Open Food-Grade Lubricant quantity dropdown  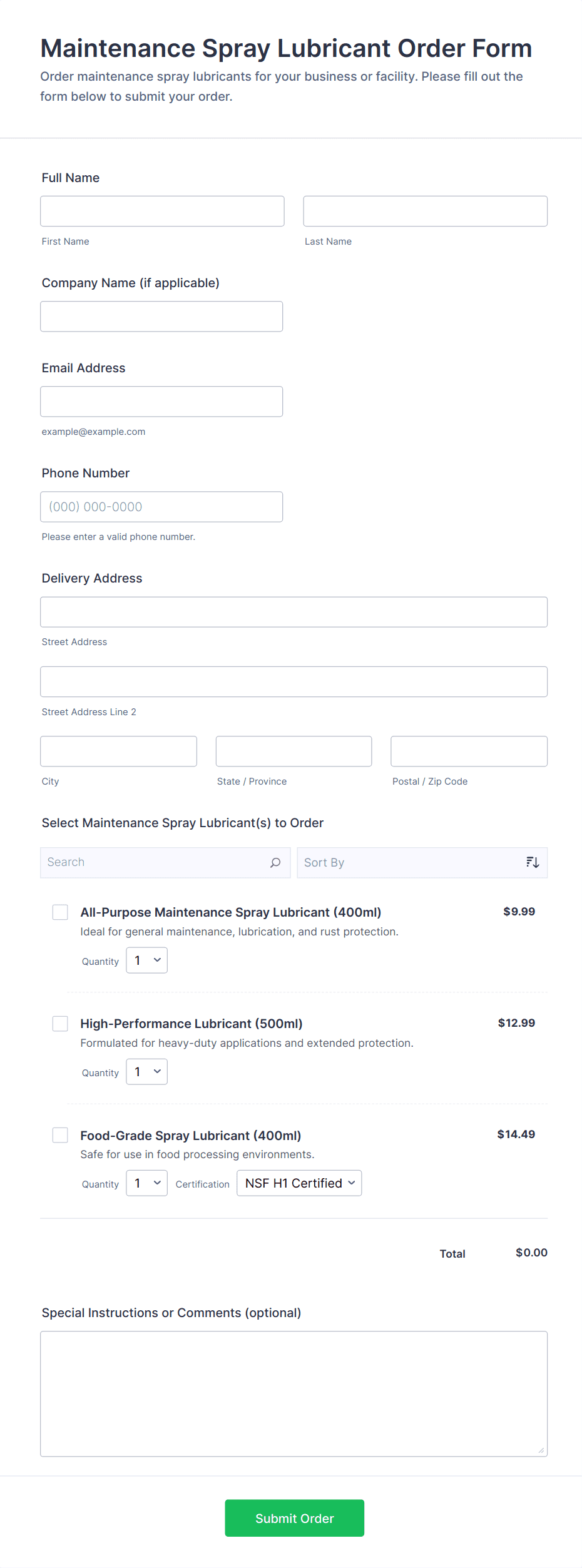click(x=147, y=1183)
